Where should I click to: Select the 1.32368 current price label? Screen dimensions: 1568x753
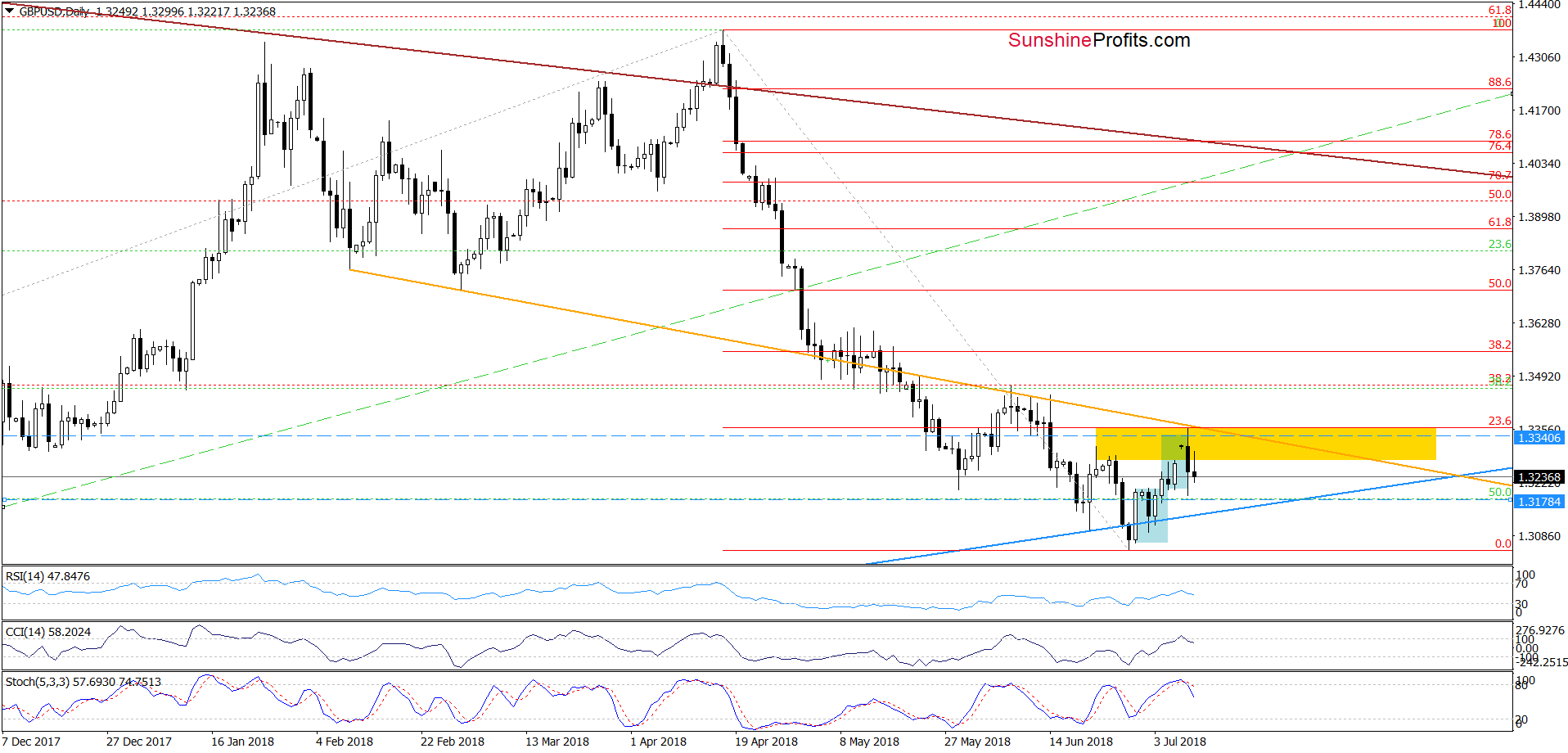(x=1539, y=477)
